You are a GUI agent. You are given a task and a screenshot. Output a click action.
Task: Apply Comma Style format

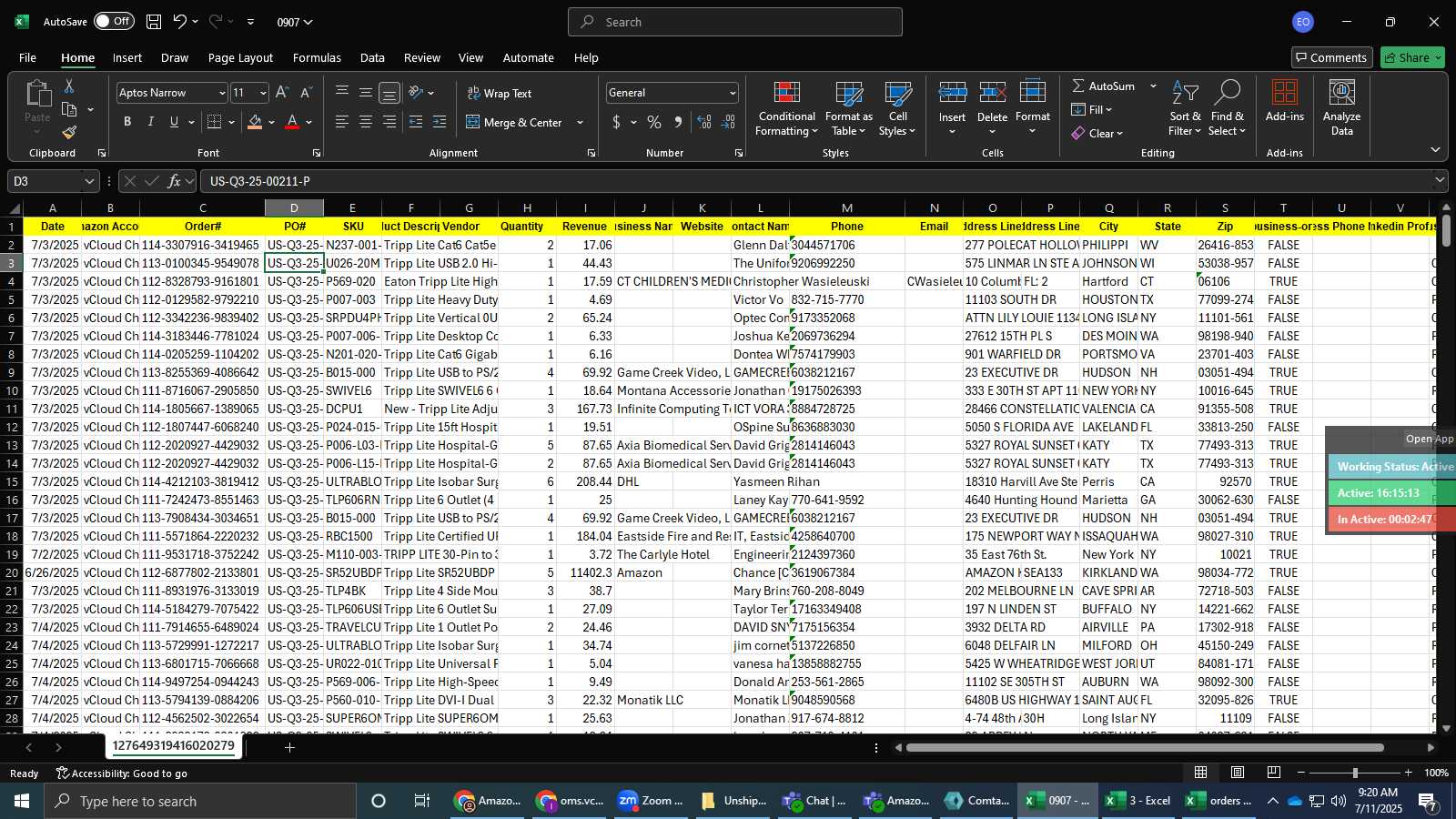pyautogui.click(x=678, y=122)
